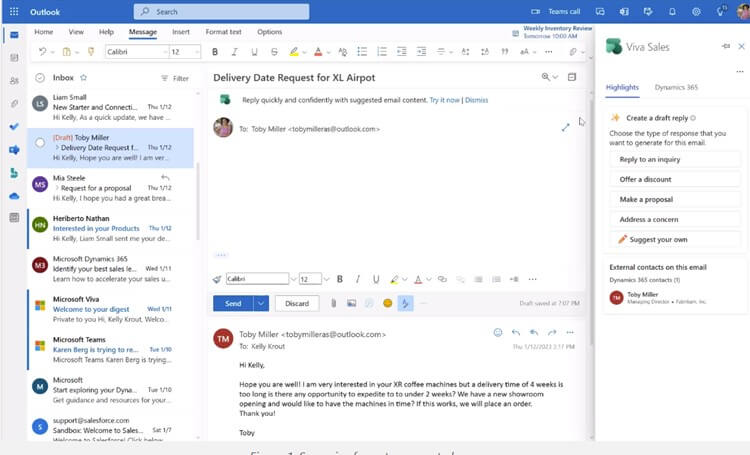Toggle favorite star next to Inbox

point(84,78)
